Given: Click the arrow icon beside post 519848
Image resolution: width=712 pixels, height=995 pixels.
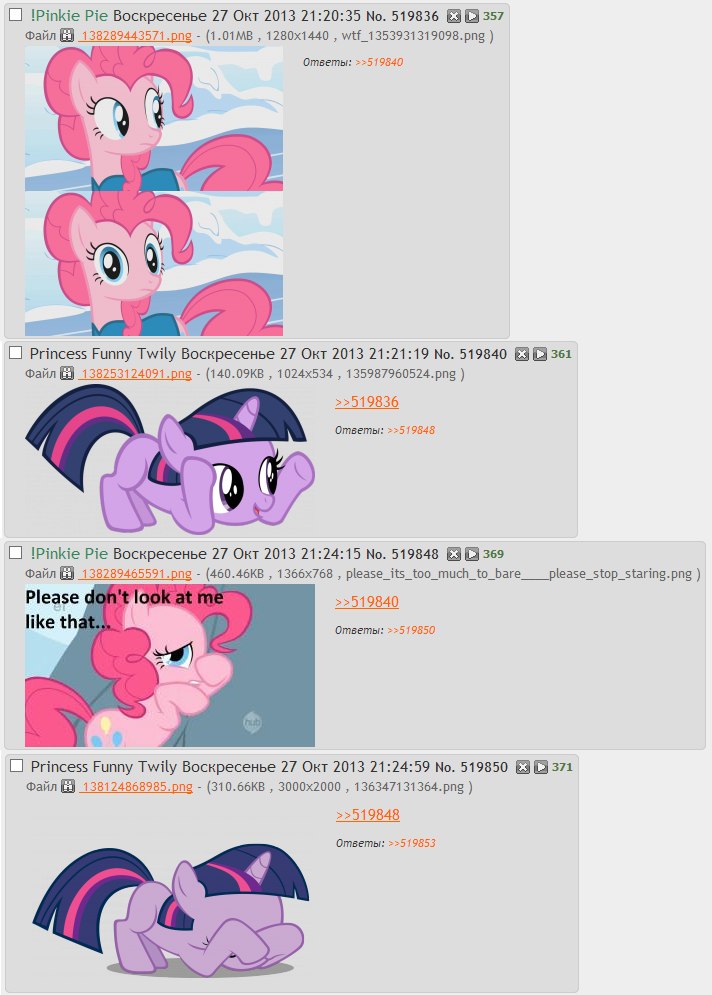Looking at the screenshot, I should (x=471, y=555).
